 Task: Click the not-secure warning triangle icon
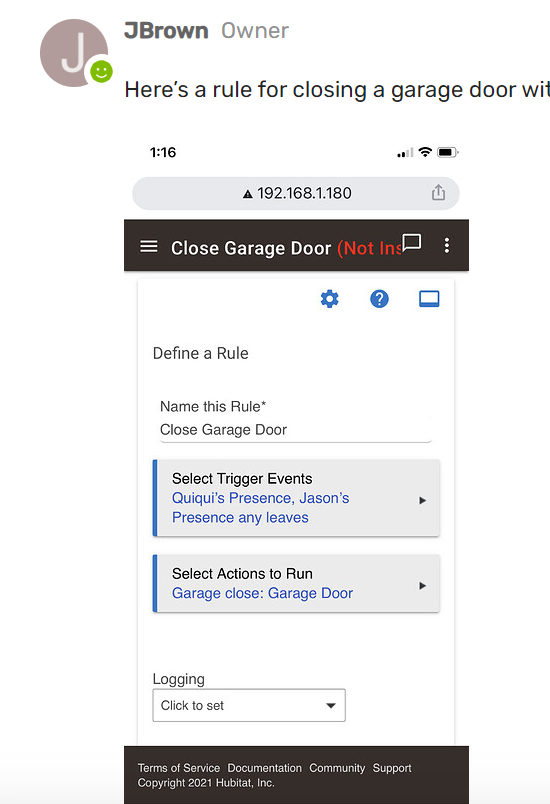pyautogui.click(x=248, y=194)
